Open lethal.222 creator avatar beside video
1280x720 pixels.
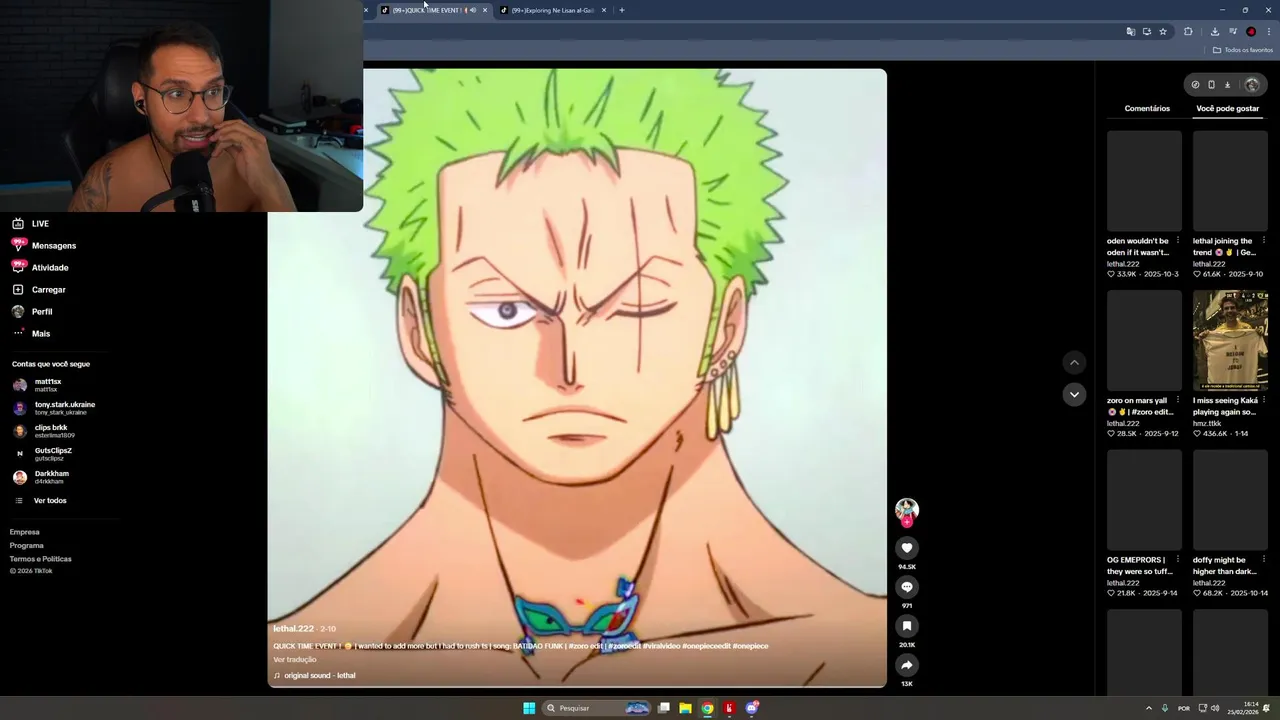coord(907,510)
